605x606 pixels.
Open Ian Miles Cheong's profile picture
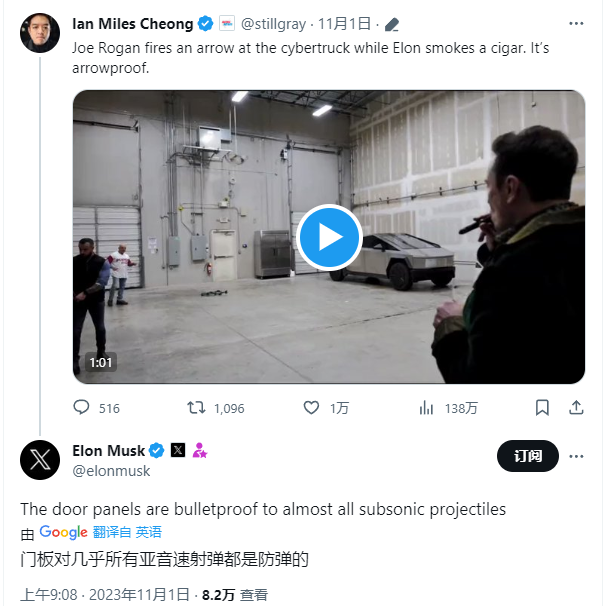[x=40, y=34]
